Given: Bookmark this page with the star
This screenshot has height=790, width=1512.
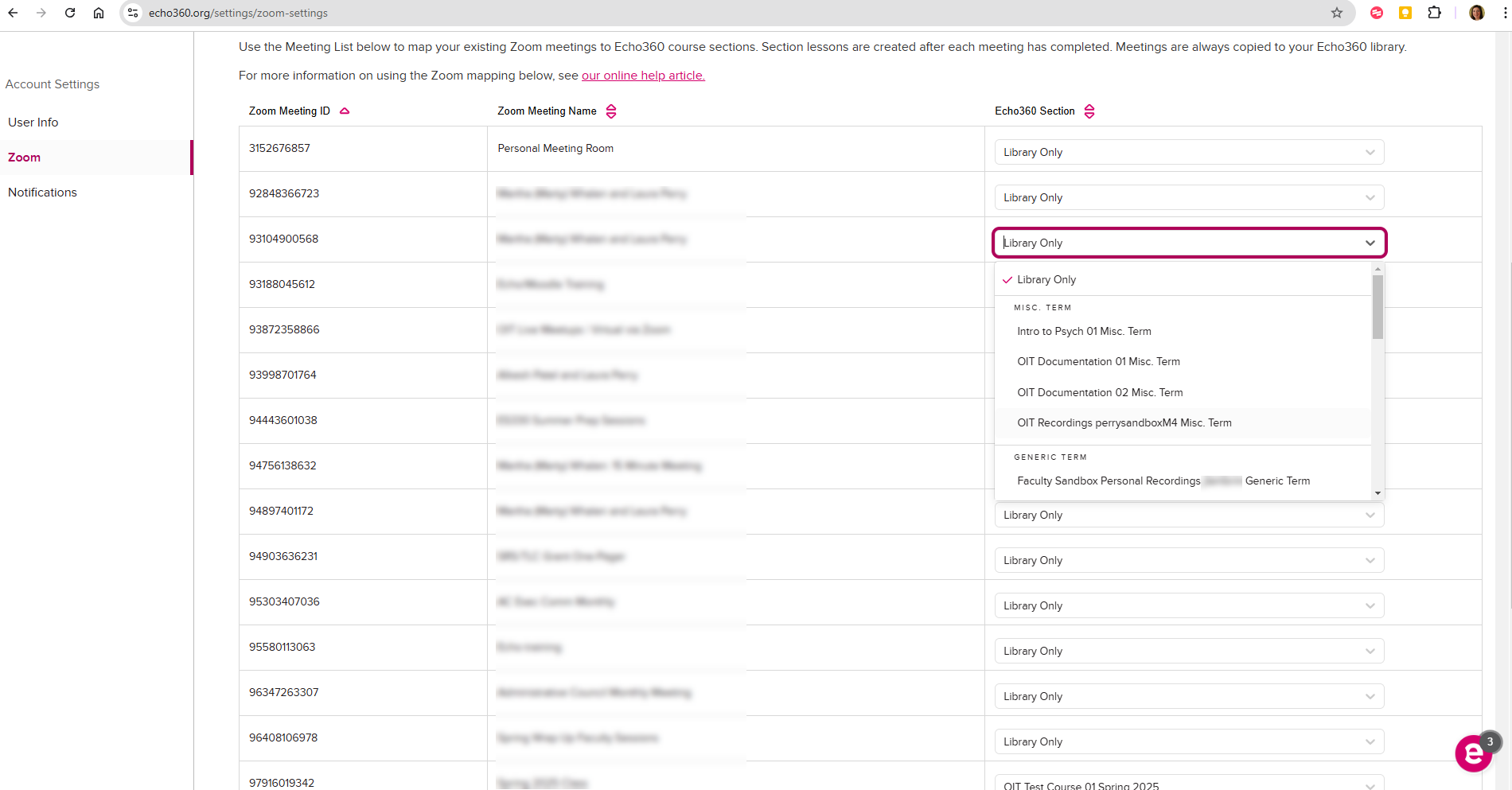Looking at the screenshot, I should (x=1337, y=13).
